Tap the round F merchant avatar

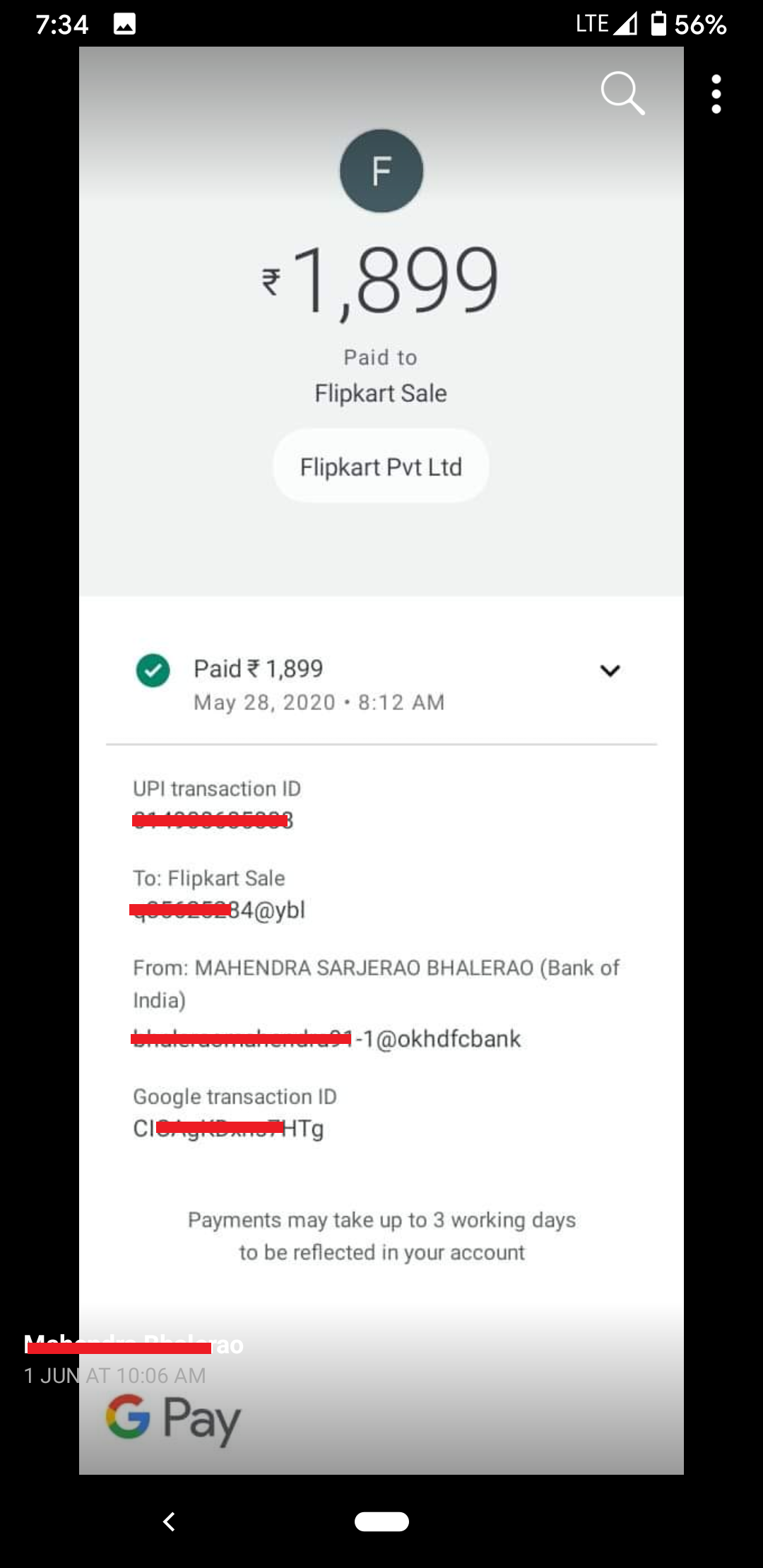point(381,171)
